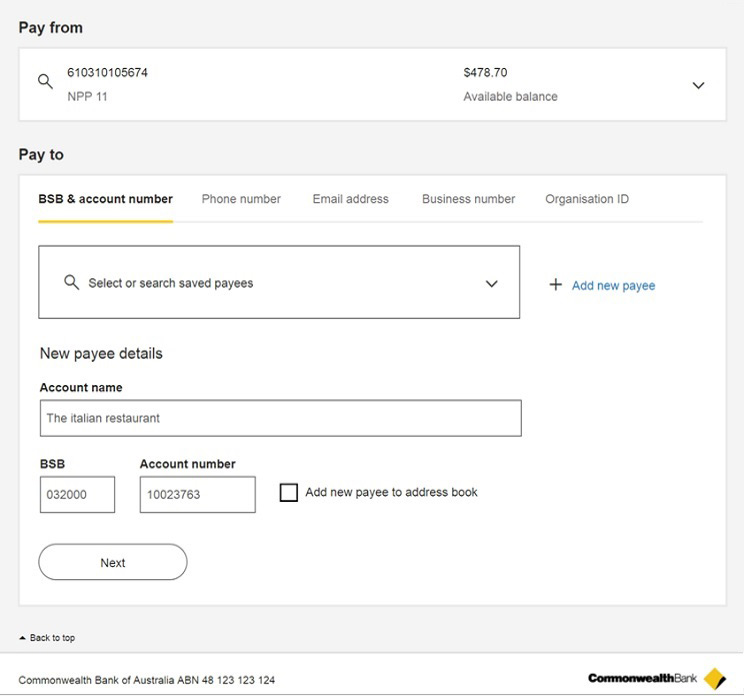Expand the Pay from account chevron
744x696 pixels.
pyautogui.click(x=698, y=85)
